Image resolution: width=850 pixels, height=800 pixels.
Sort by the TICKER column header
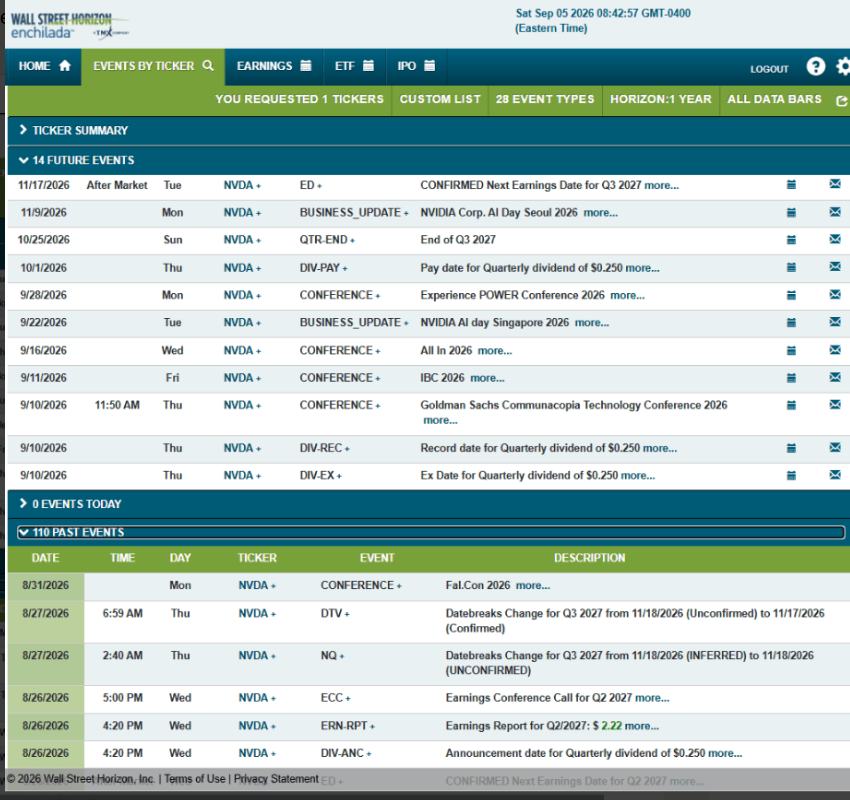coord(257,558)
